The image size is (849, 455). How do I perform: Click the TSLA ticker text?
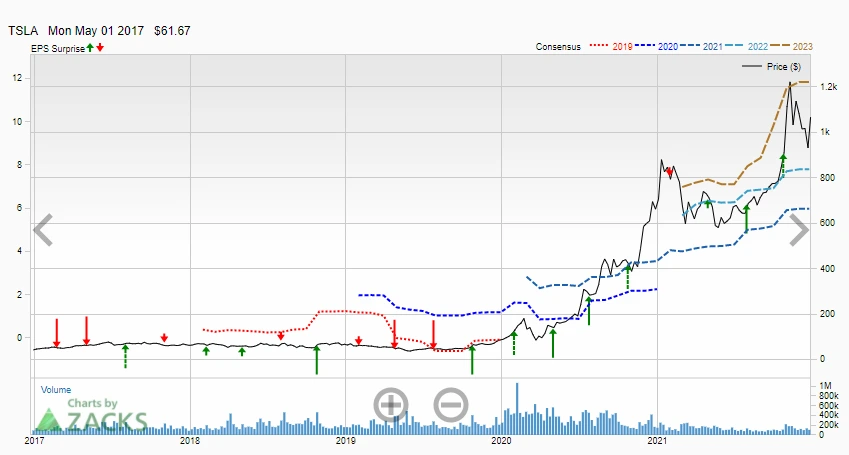[x=23, y=31]
